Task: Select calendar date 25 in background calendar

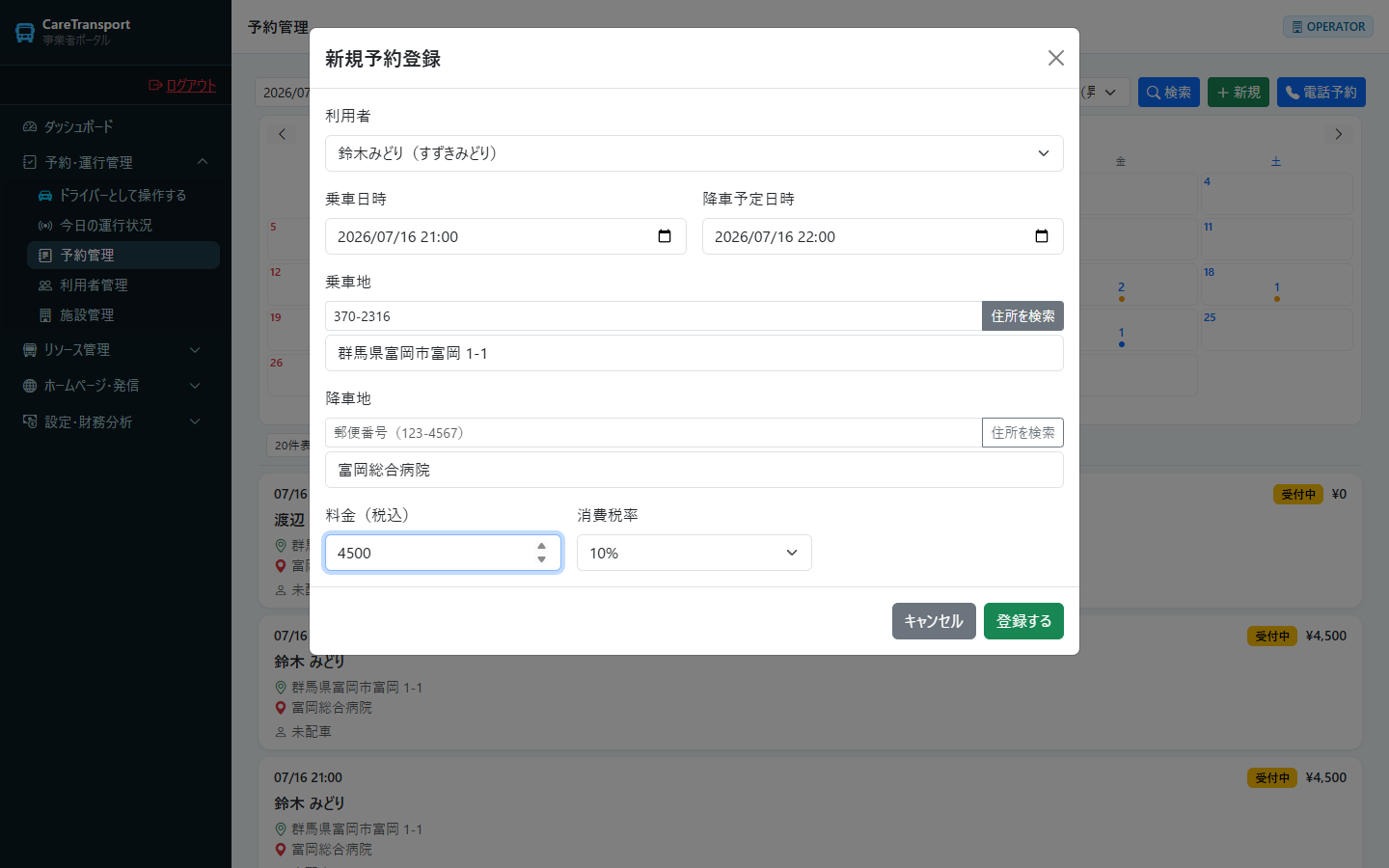Action: click(1276, 330)
